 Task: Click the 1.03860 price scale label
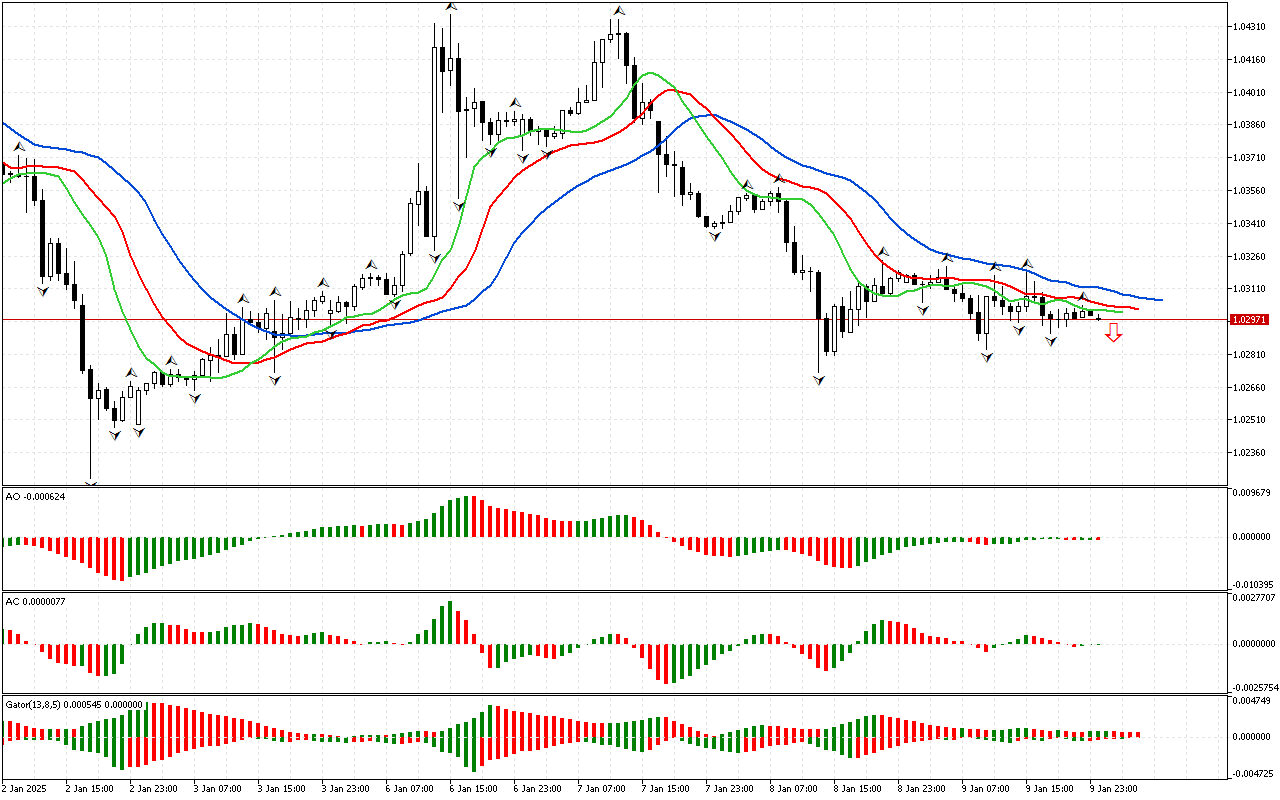[x=1250, y=125]
